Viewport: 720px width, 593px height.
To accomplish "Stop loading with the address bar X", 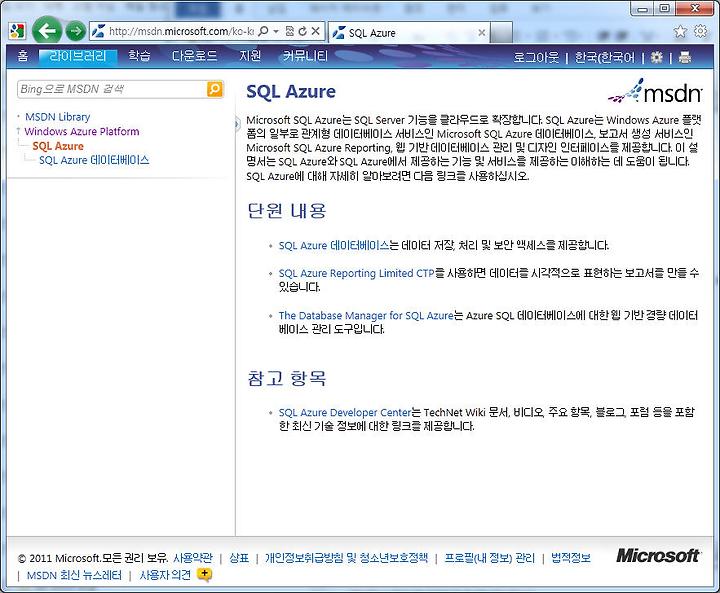I will coord(315,31).
